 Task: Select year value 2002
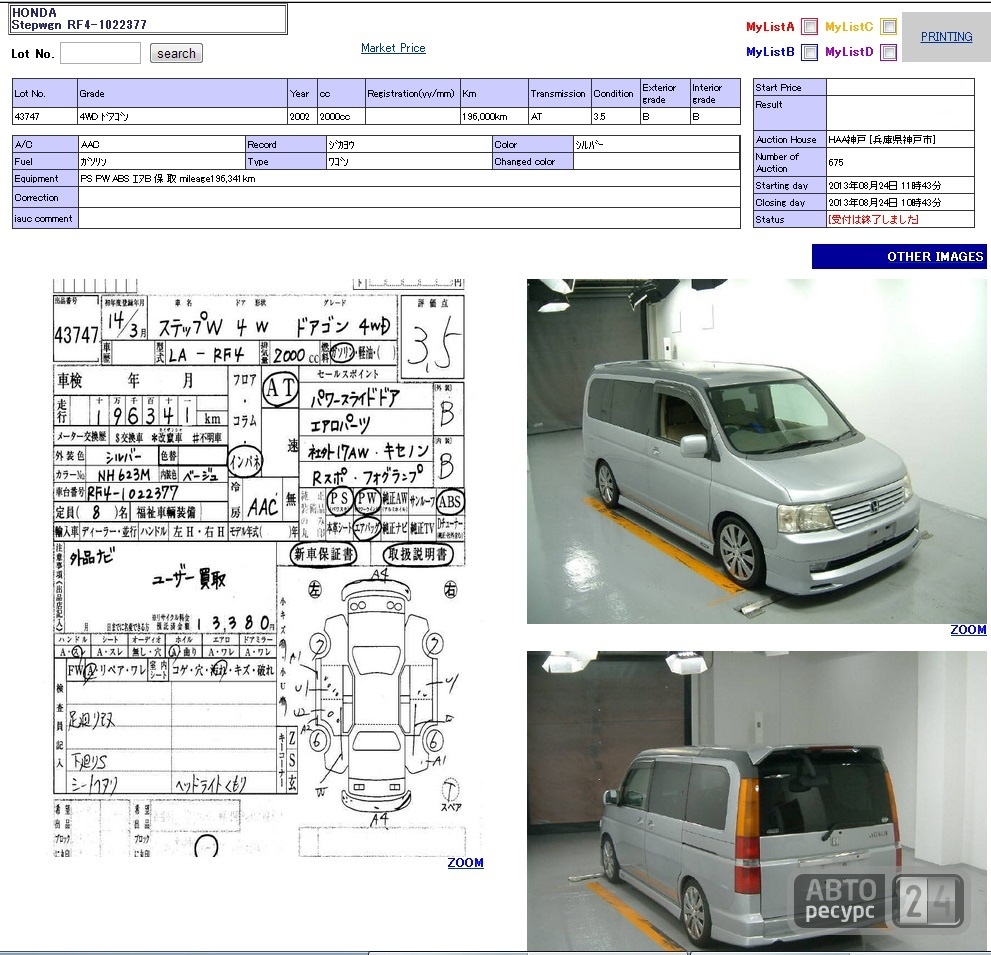[x=300, y=116]
